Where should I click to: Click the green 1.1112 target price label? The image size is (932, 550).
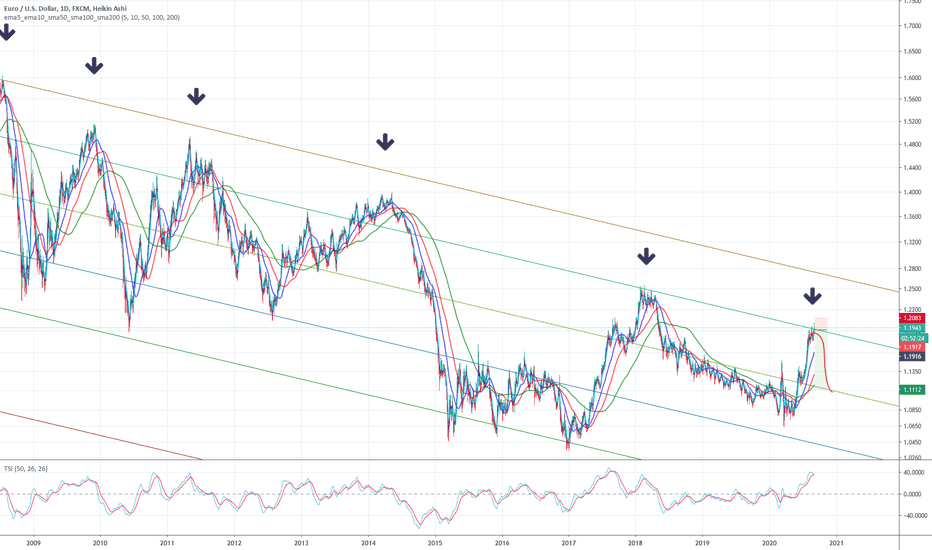912,390
